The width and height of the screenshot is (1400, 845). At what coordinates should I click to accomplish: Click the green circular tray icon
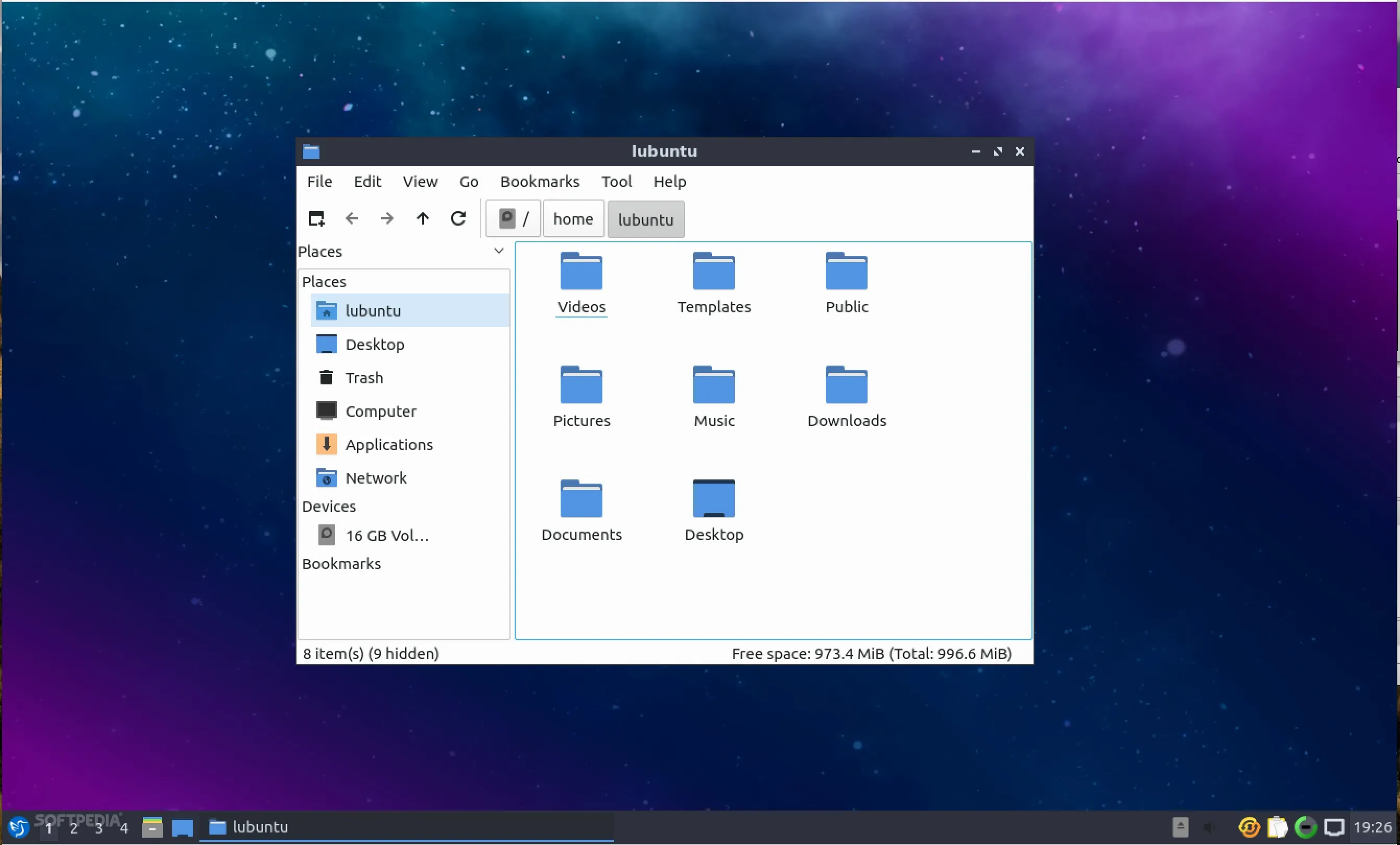[x=1306, y=827]
